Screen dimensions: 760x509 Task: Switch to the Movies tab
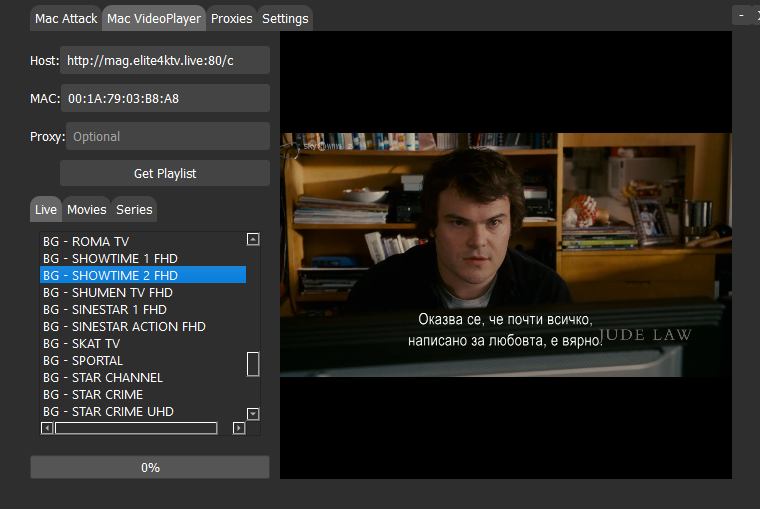tap(86, 209)
